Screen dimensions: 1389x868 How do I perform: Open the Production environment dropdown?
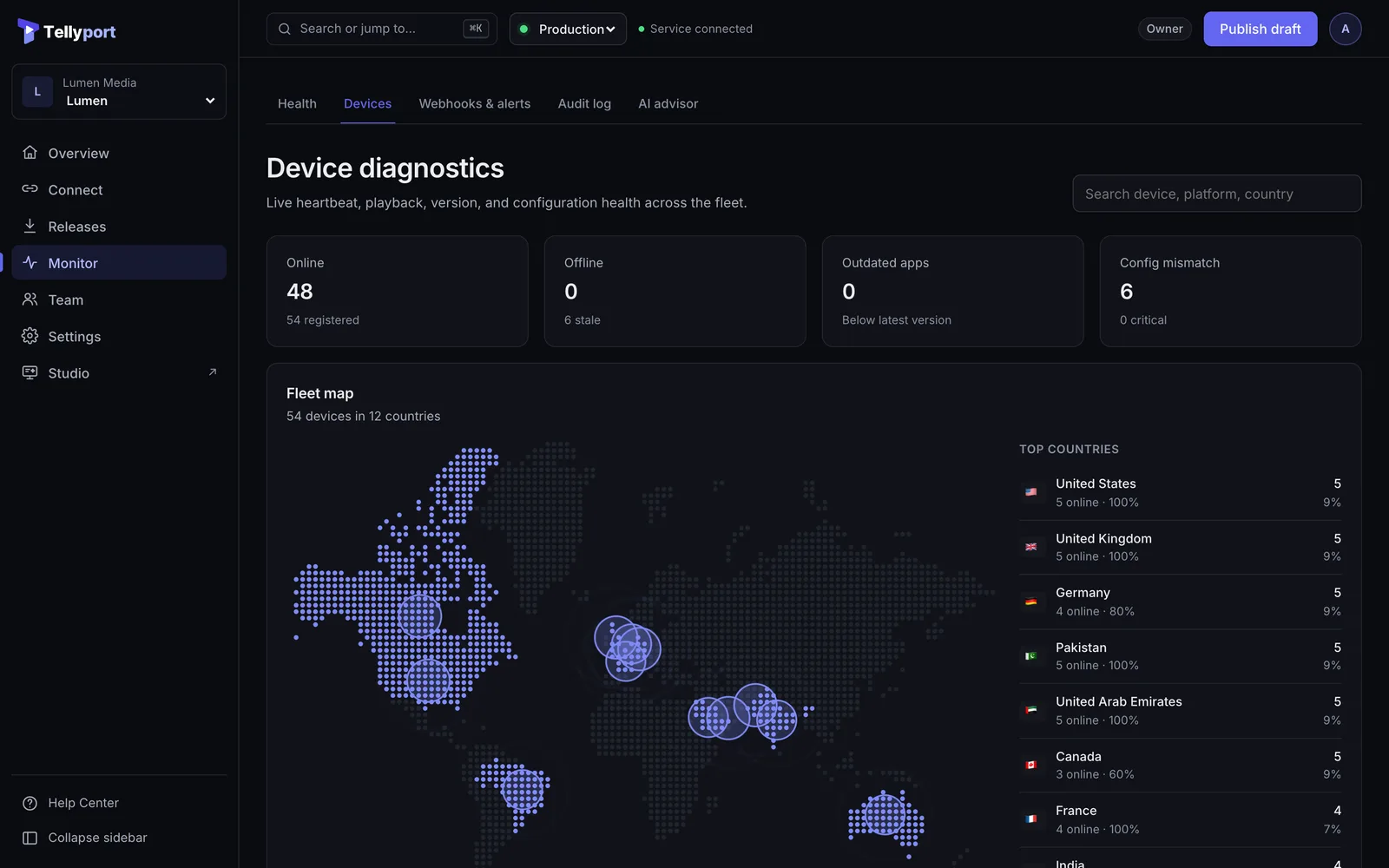point(568,29)
